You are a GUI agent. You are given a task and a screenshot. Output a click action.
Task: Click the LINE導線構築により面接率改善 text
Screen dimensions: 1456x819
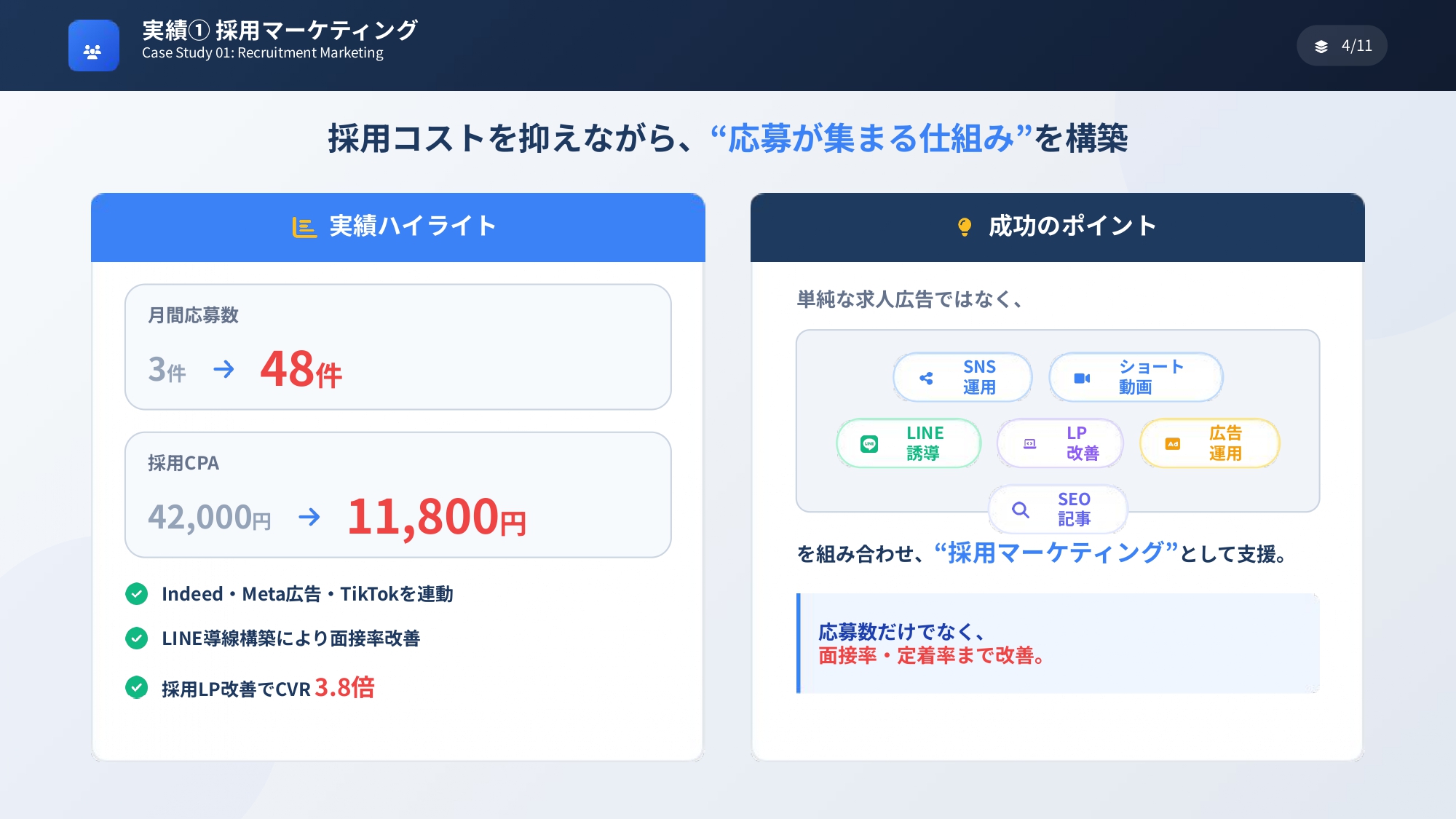point(291,638)
